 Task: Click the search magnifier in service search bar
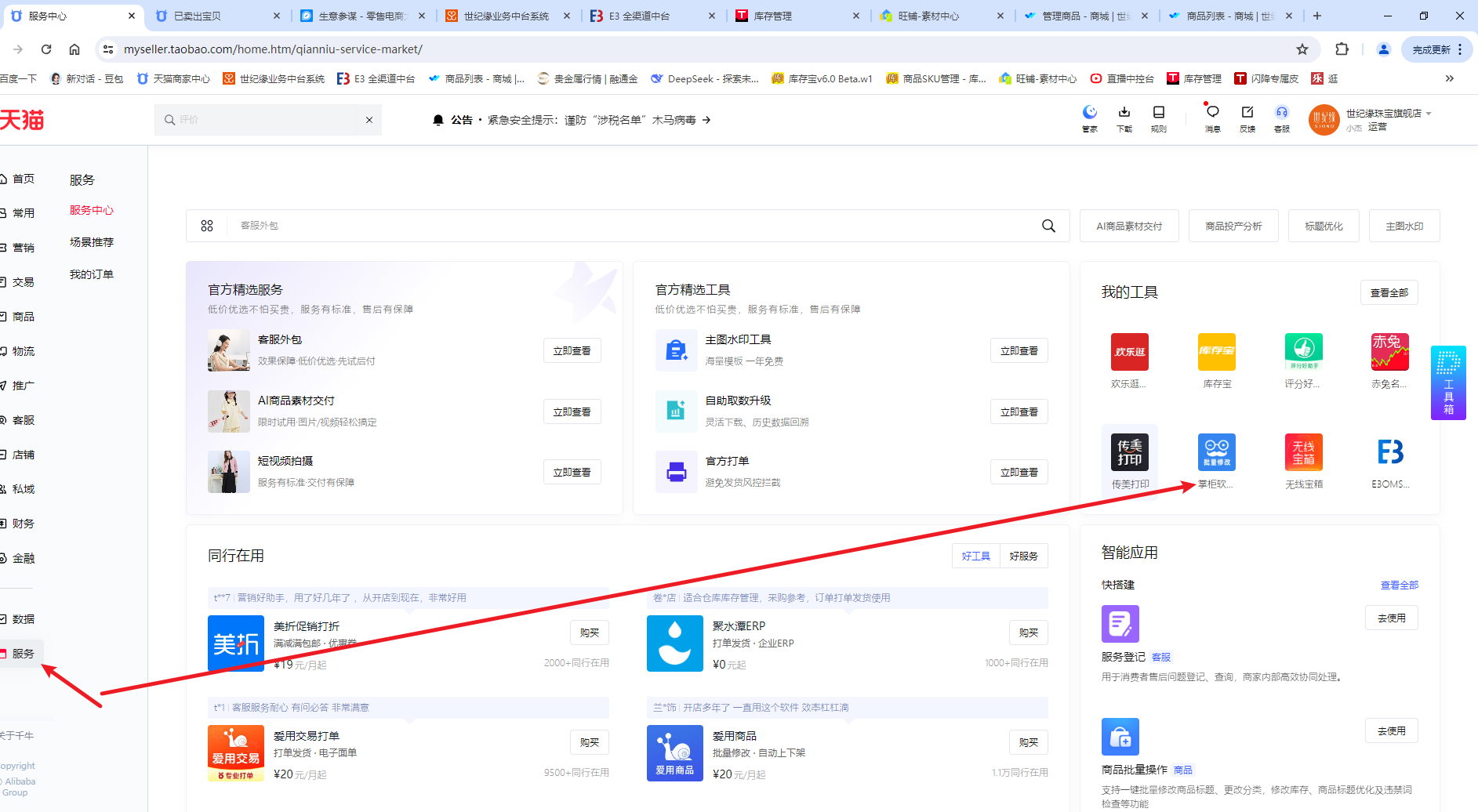(x=1048, y=226)
